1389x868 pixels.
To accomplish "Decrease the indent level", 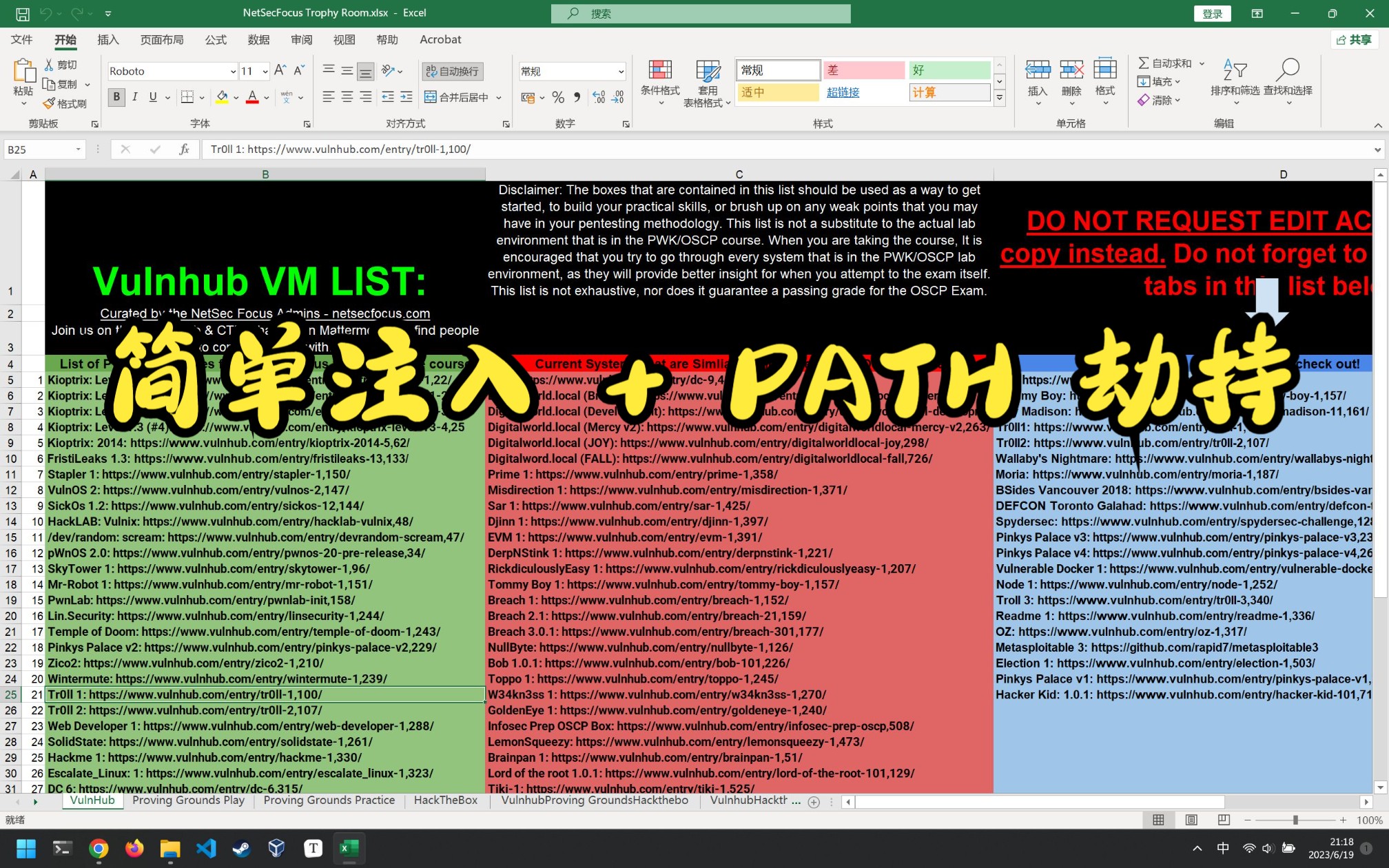I will 388,97.
